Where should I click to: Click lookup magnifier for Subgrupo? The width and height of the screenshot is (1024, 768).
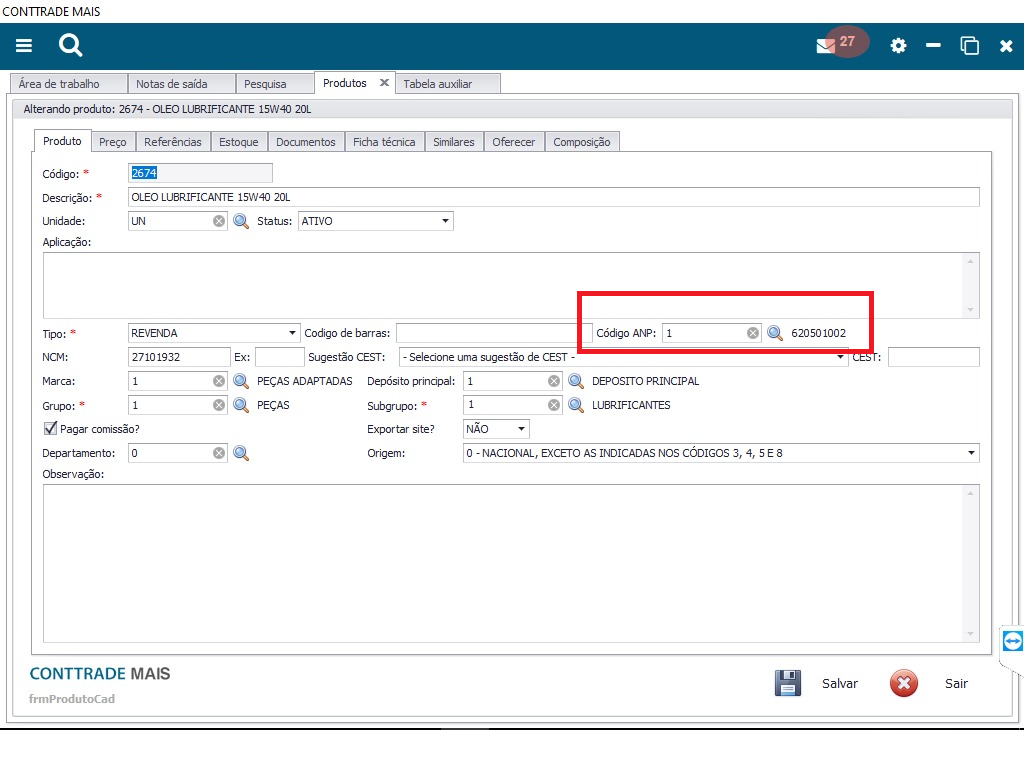[x=575, y=405]
